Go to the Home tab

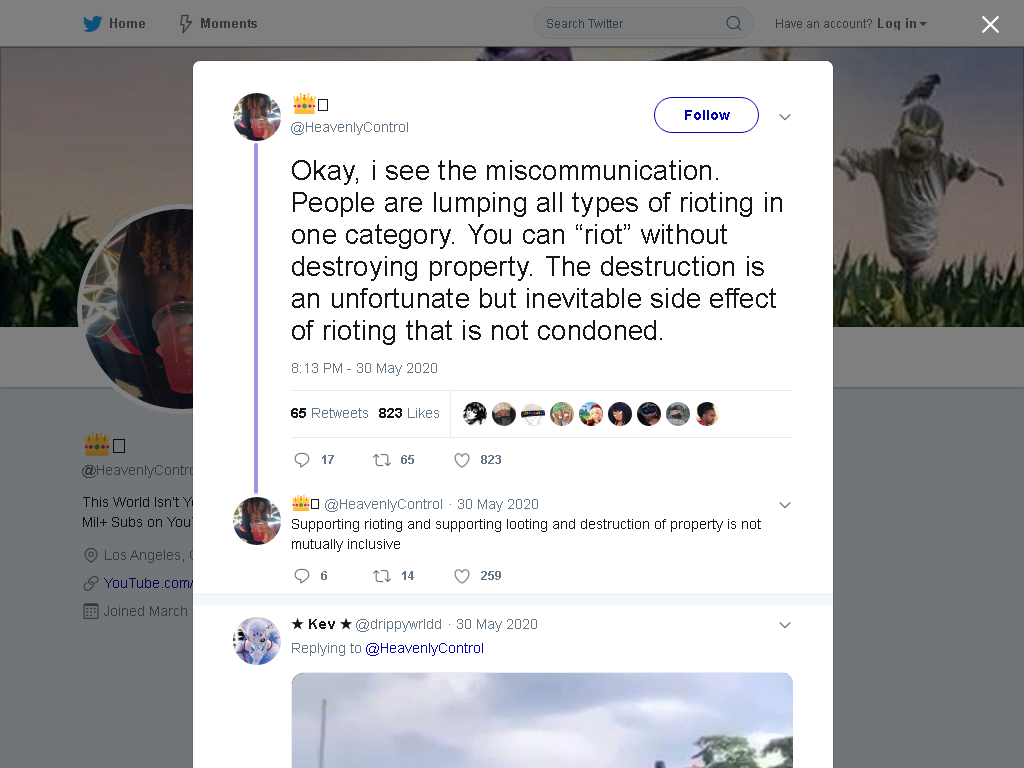coord(114,24)
